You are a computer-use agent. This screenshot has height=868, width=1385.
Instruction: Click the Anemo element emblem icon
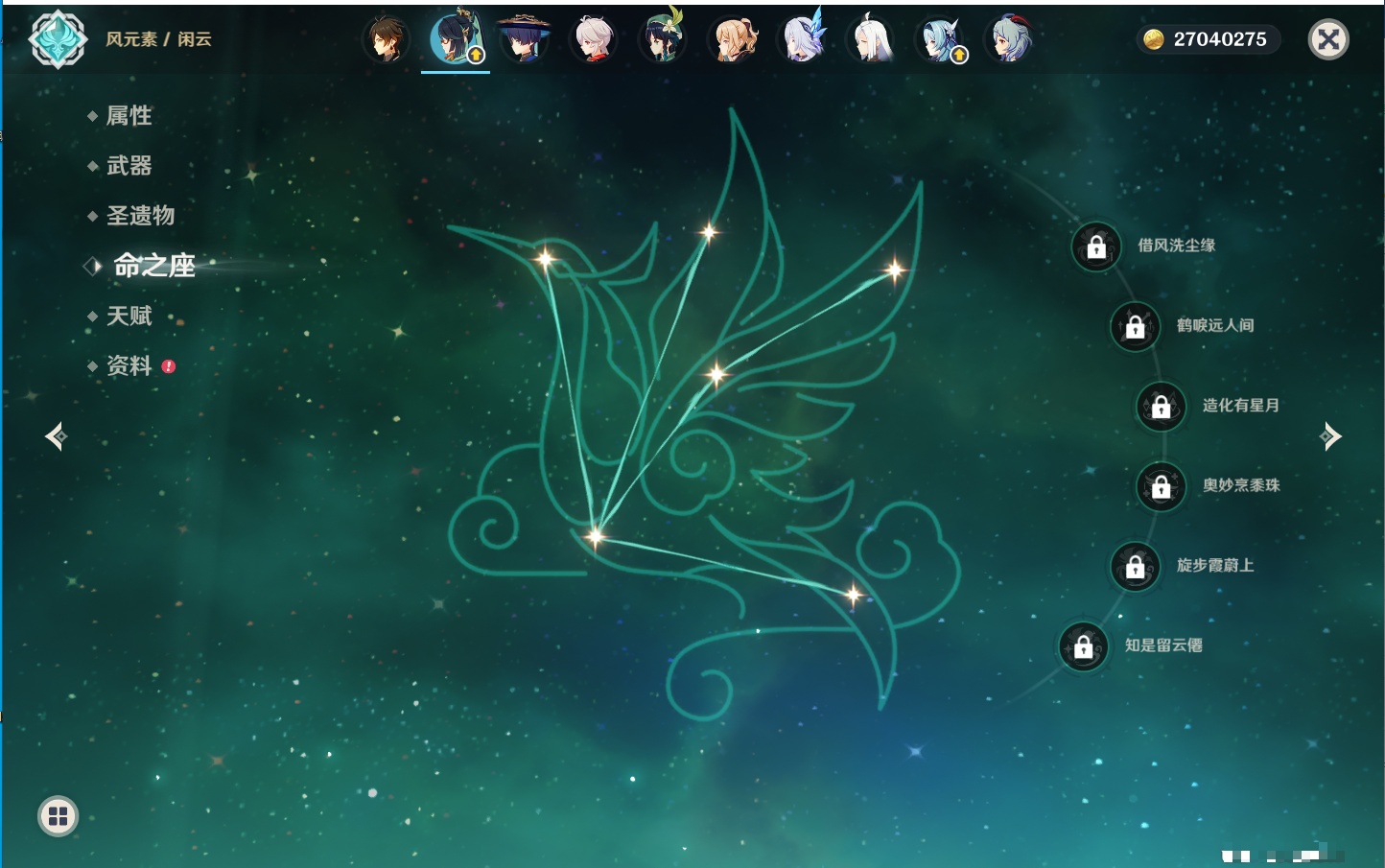tap(59, 39)
